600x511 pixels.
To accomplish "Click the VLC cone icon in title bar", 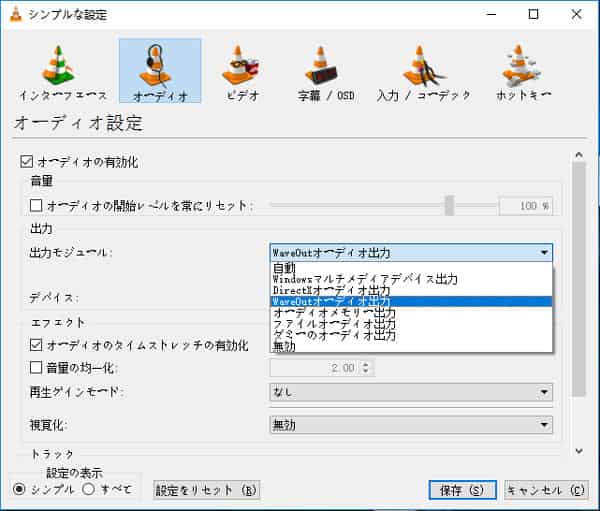I will click(x=15, y=15).
